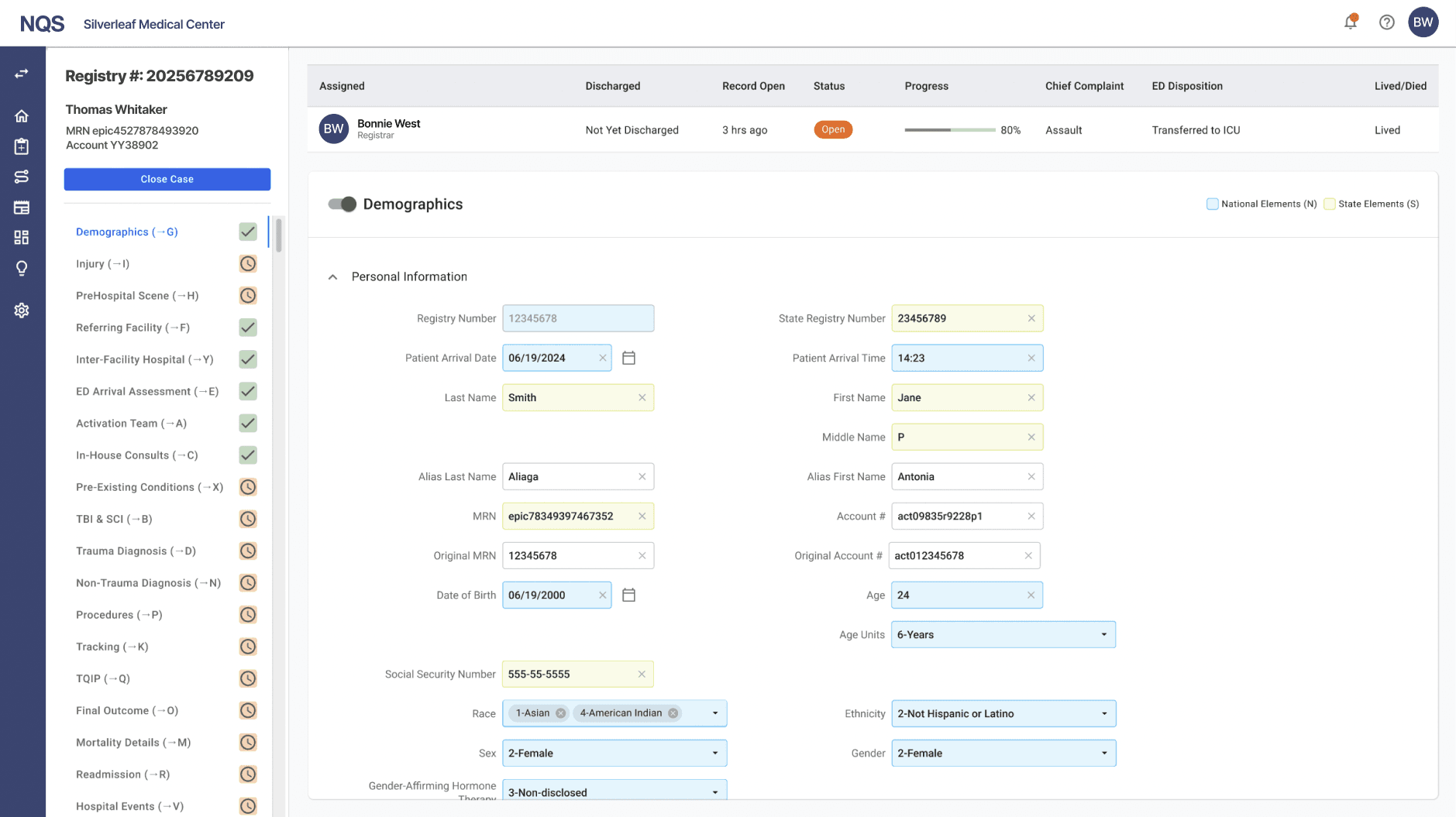Uncheck the Demographics completion checkbox
The image size is (1456, 817).
click(x=247, y=231)
